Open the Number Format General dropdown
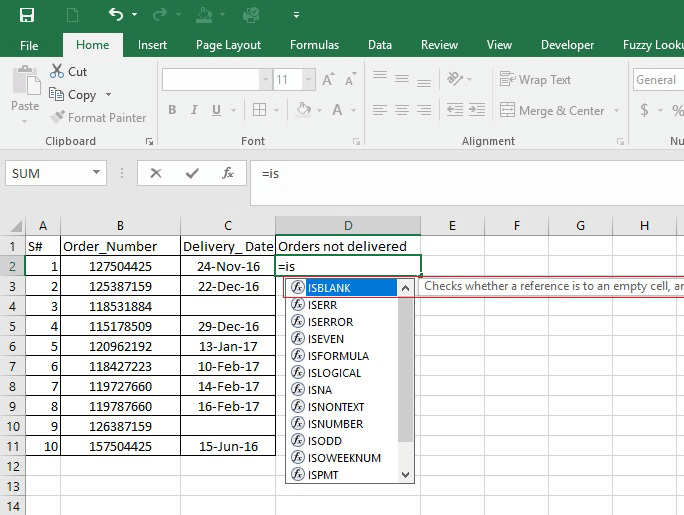684x515 pixels. pyautogui.click(x=658, y=80)
